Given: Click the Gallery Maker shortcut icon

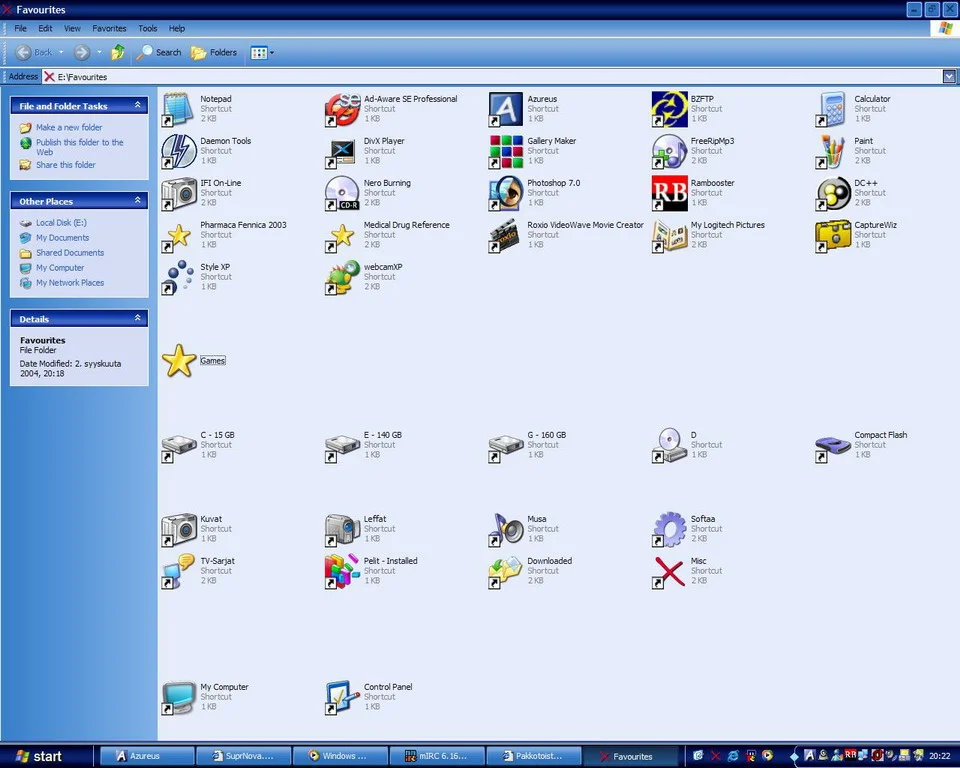Looking at the screenshot, I should pyautogui.click(x=506, y=151).
